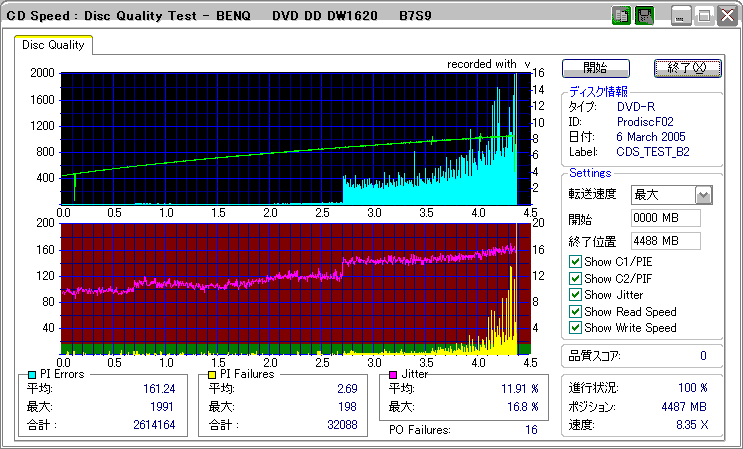Click the green save-screenshot floppy icon
Image resolution: width=743 pixels, height=449 pixels.
(x=644, y=16)
